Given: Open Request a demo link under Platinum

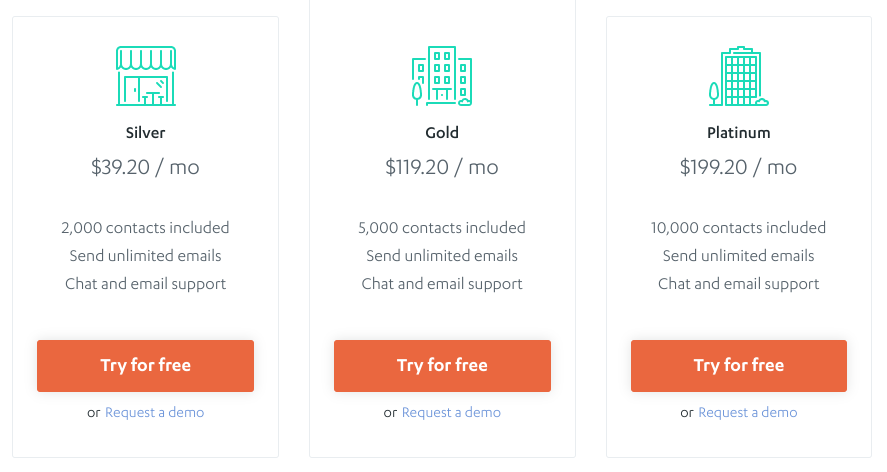Looking at the screenshot, I should pos(748,413).
